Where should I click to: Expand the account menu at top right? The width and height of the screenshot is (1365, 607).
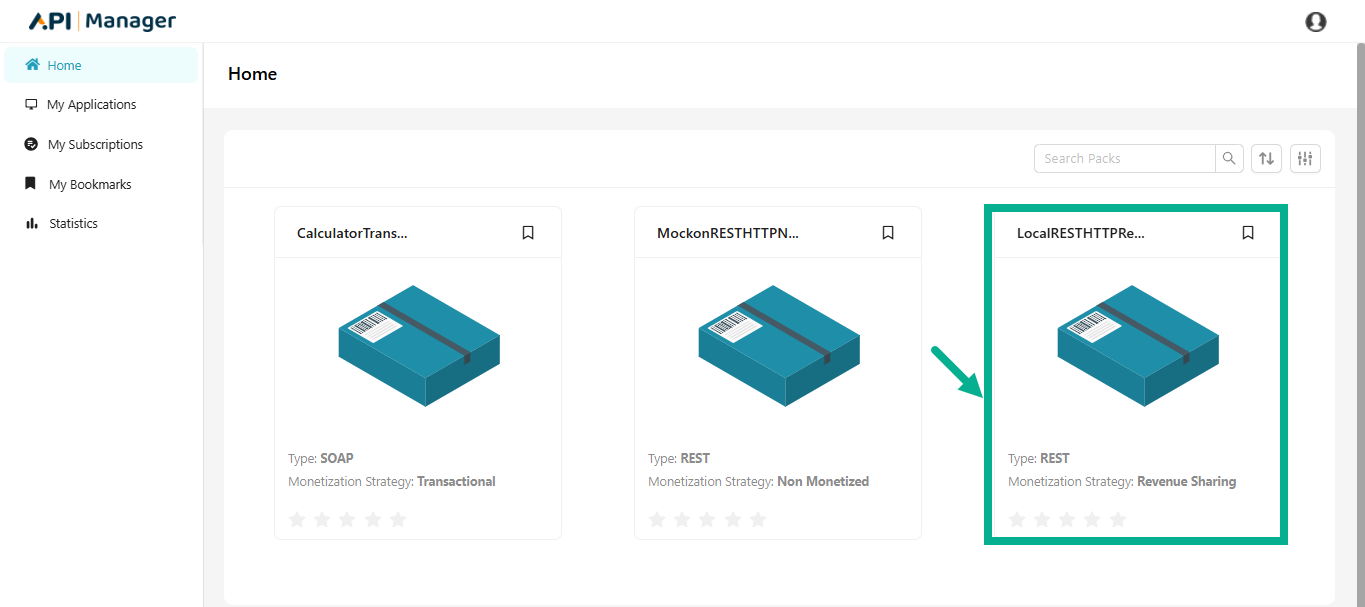(1315, 21)
